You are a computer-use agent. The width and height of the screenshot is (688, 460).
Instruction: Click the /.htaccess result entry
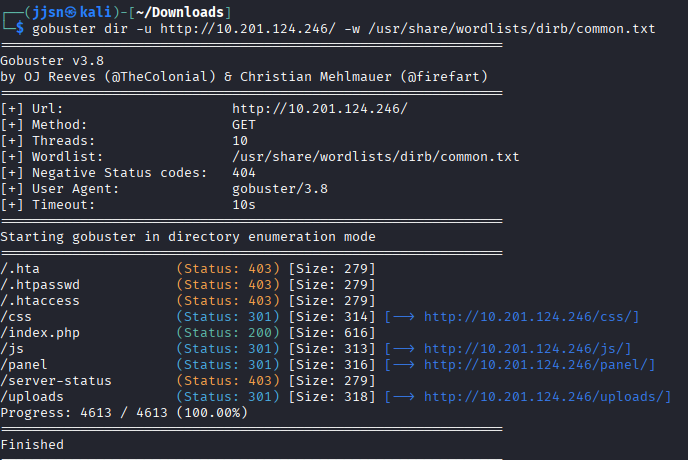[41, 301]
